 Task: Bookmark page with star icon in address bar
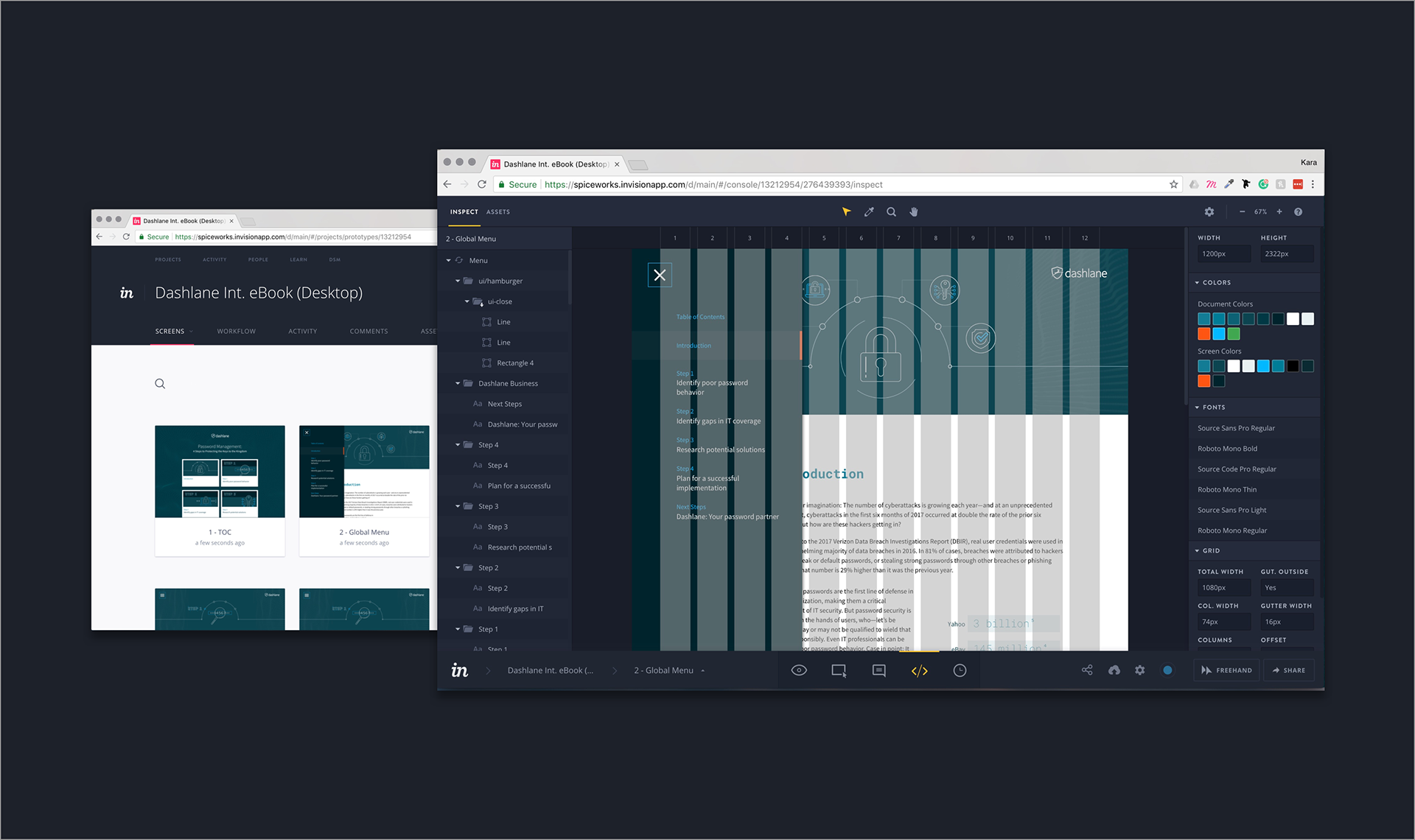pos(1173,184)
